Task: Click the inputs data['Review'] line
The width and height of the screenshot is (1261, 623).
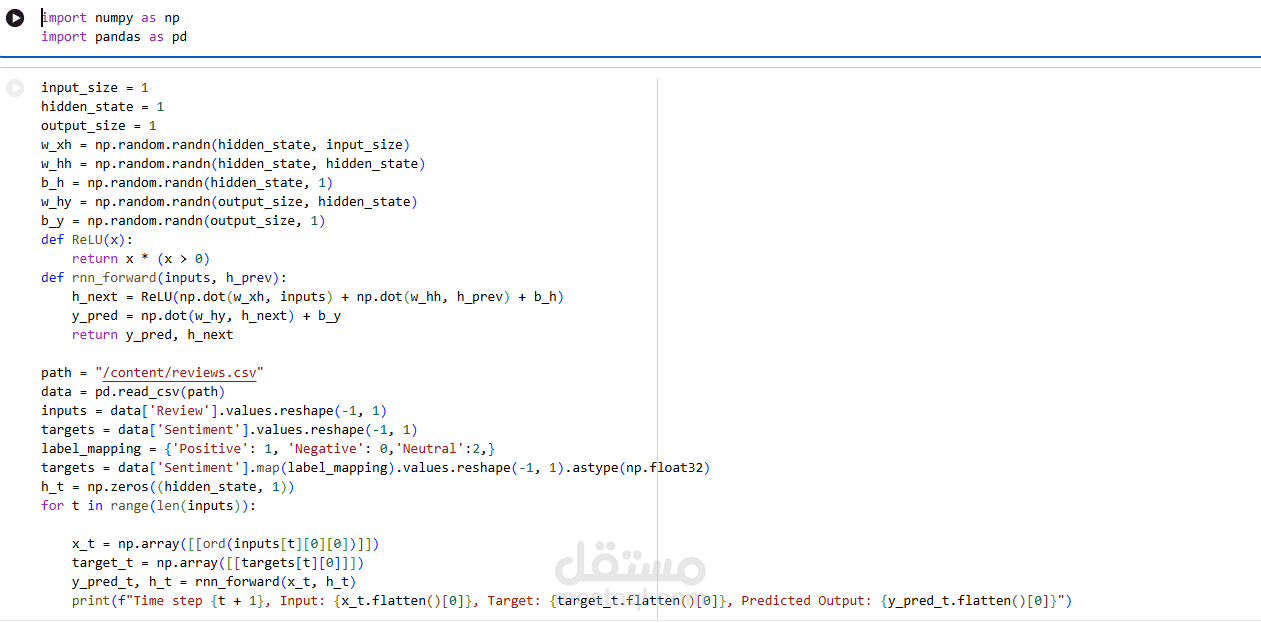Action: click(214, 411)
